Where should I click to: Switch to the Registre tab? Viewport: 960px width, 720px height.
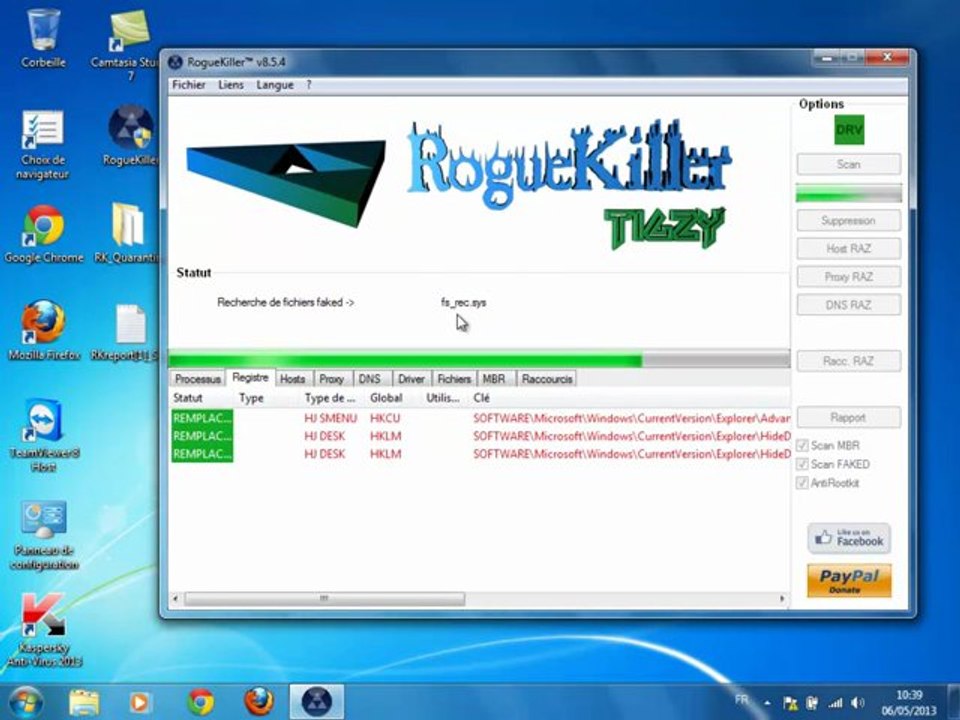pos(250,378)
